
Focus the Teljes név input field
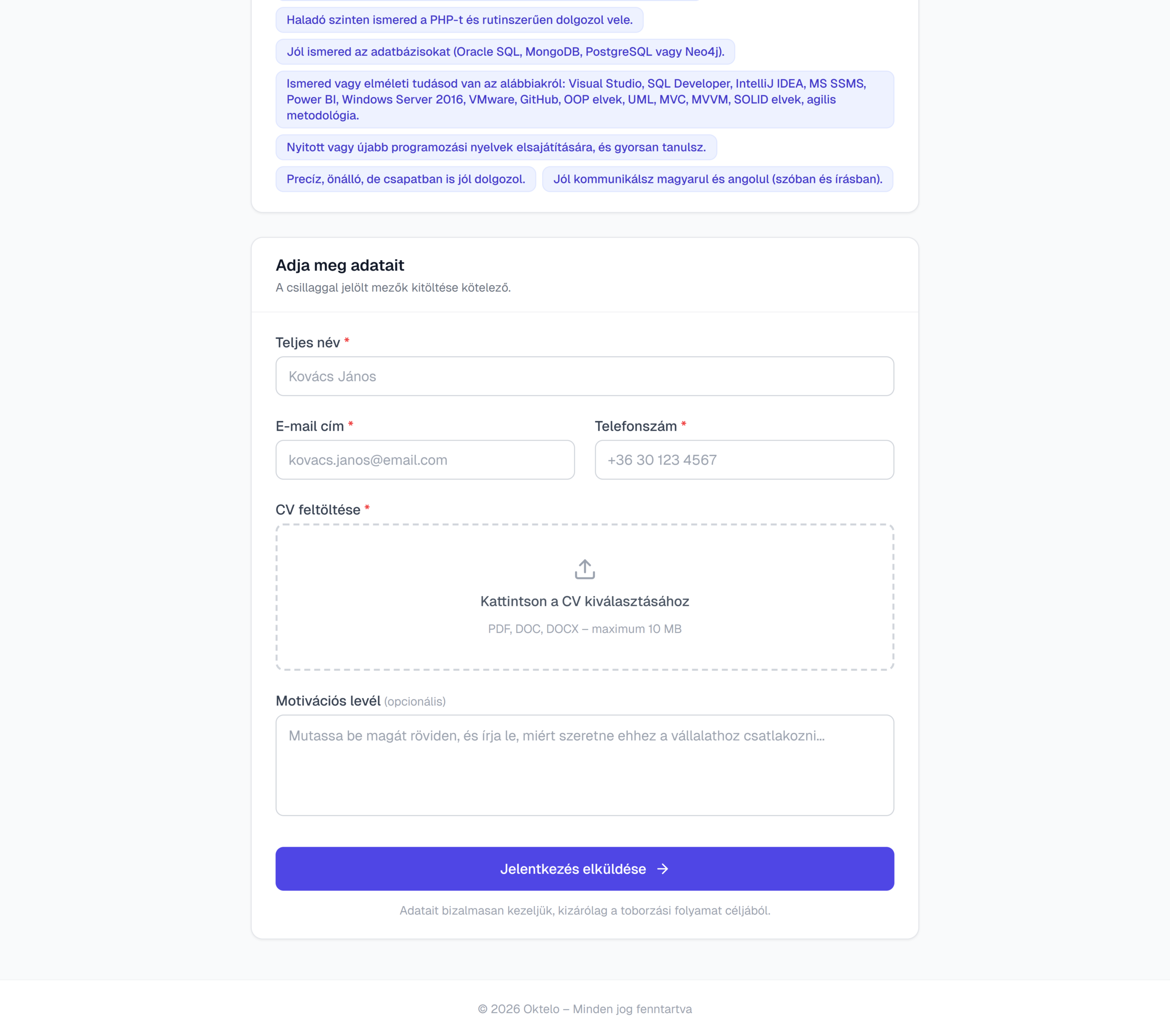click(x=585, y=376)
